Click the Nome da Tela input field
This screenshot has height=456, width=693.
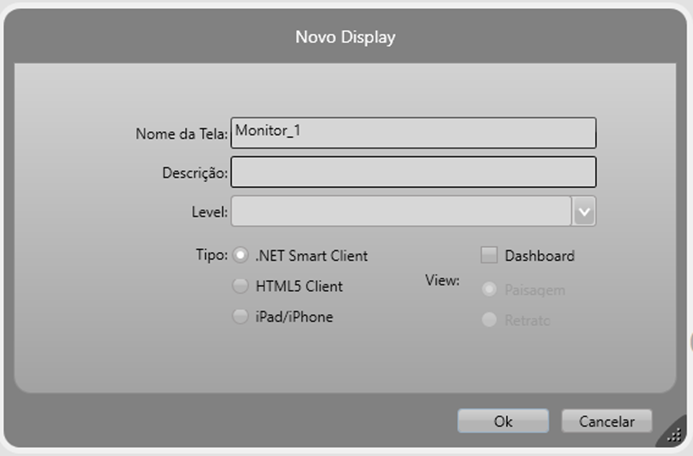[413, 133]
